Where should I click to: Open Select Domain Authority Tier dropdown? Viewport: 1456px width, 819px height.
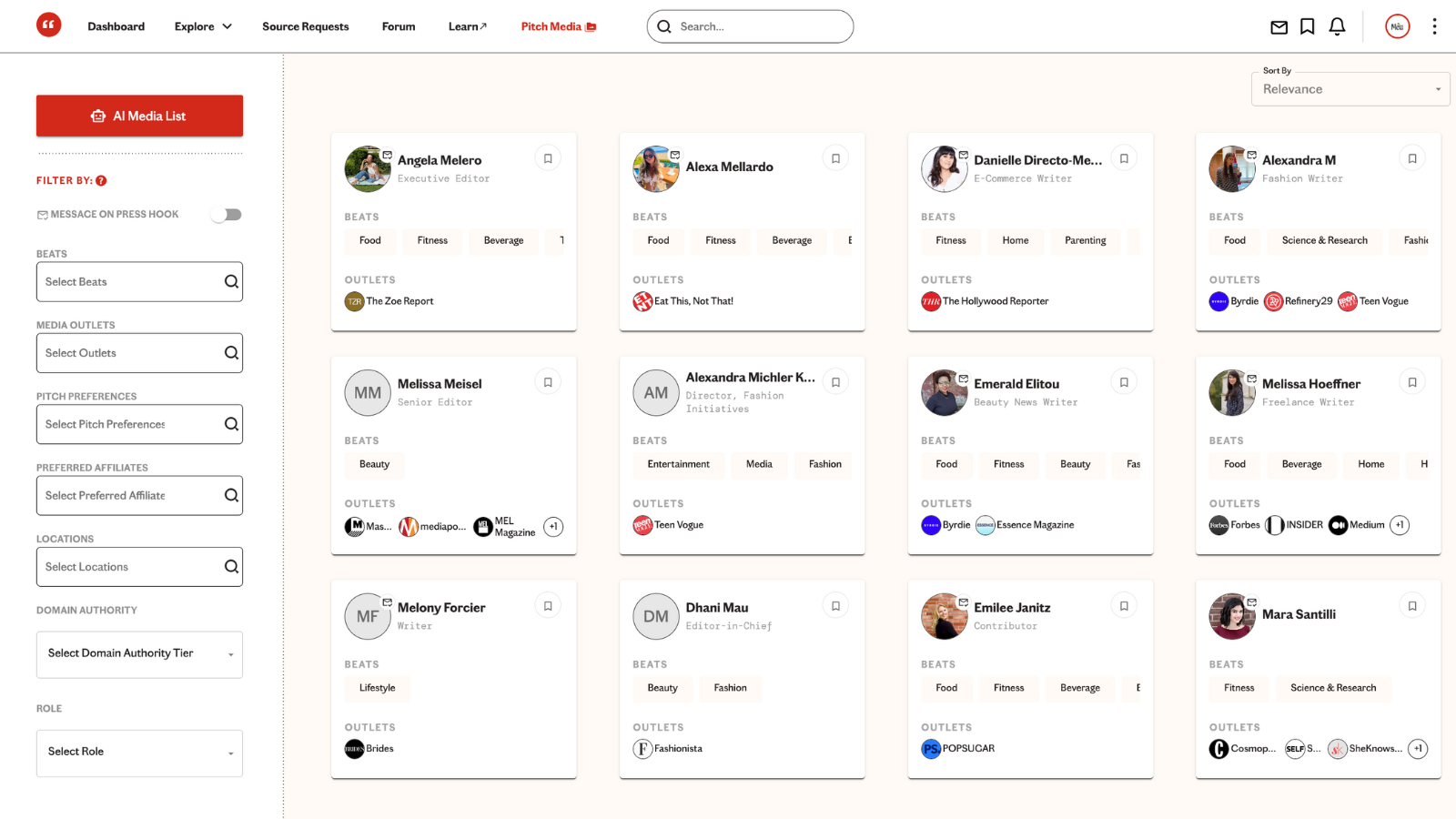click(x=139, y=654)
